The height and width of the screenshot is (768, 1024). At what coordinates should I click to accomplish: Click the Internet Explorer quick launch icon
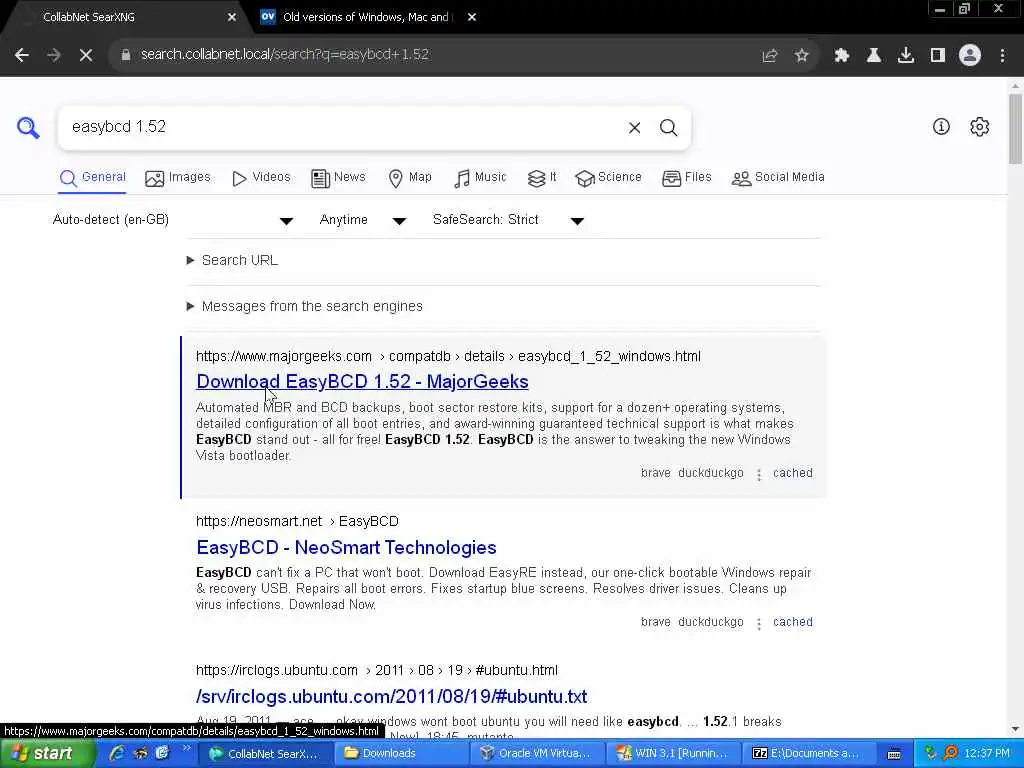pyautogui.click(x=117, y=753)
